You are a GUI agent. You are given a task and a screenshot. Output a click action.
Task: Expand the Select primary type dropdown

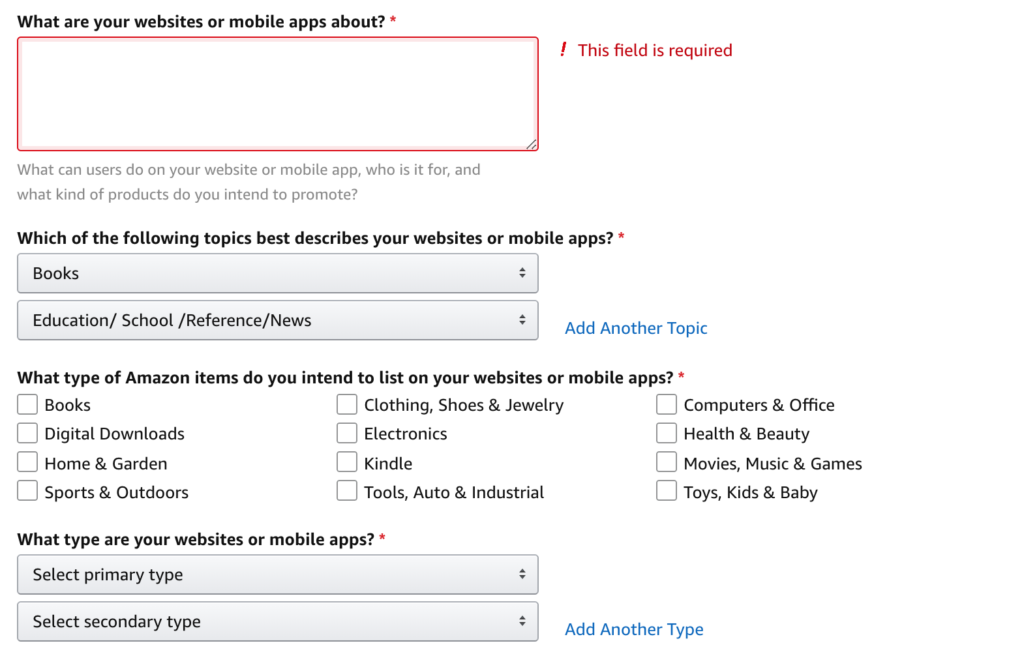[277, 575]
